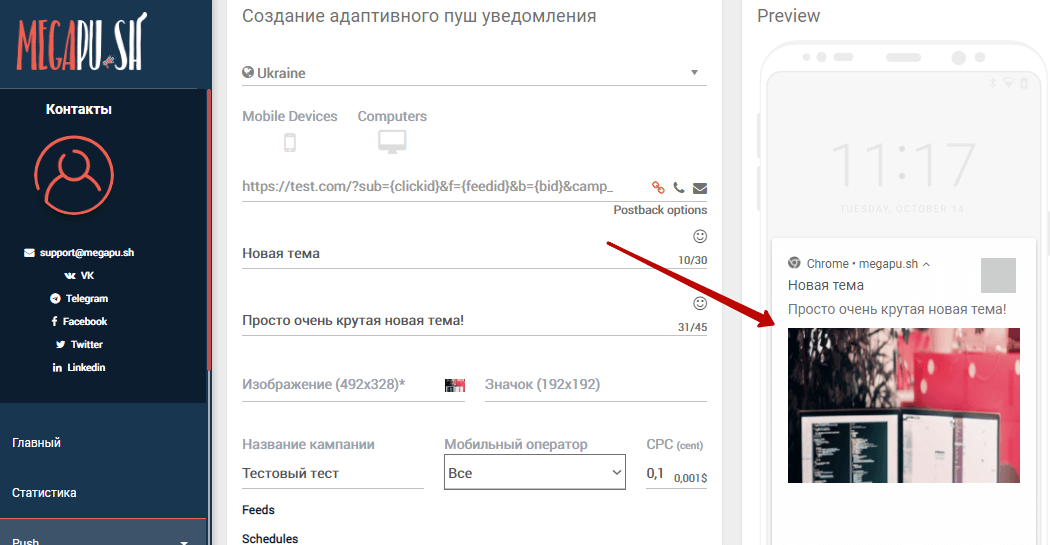1050x545 pixels.
Task: Click the Контакты sidebar heading
Action: pyautogui.click(x=78, y=109)
